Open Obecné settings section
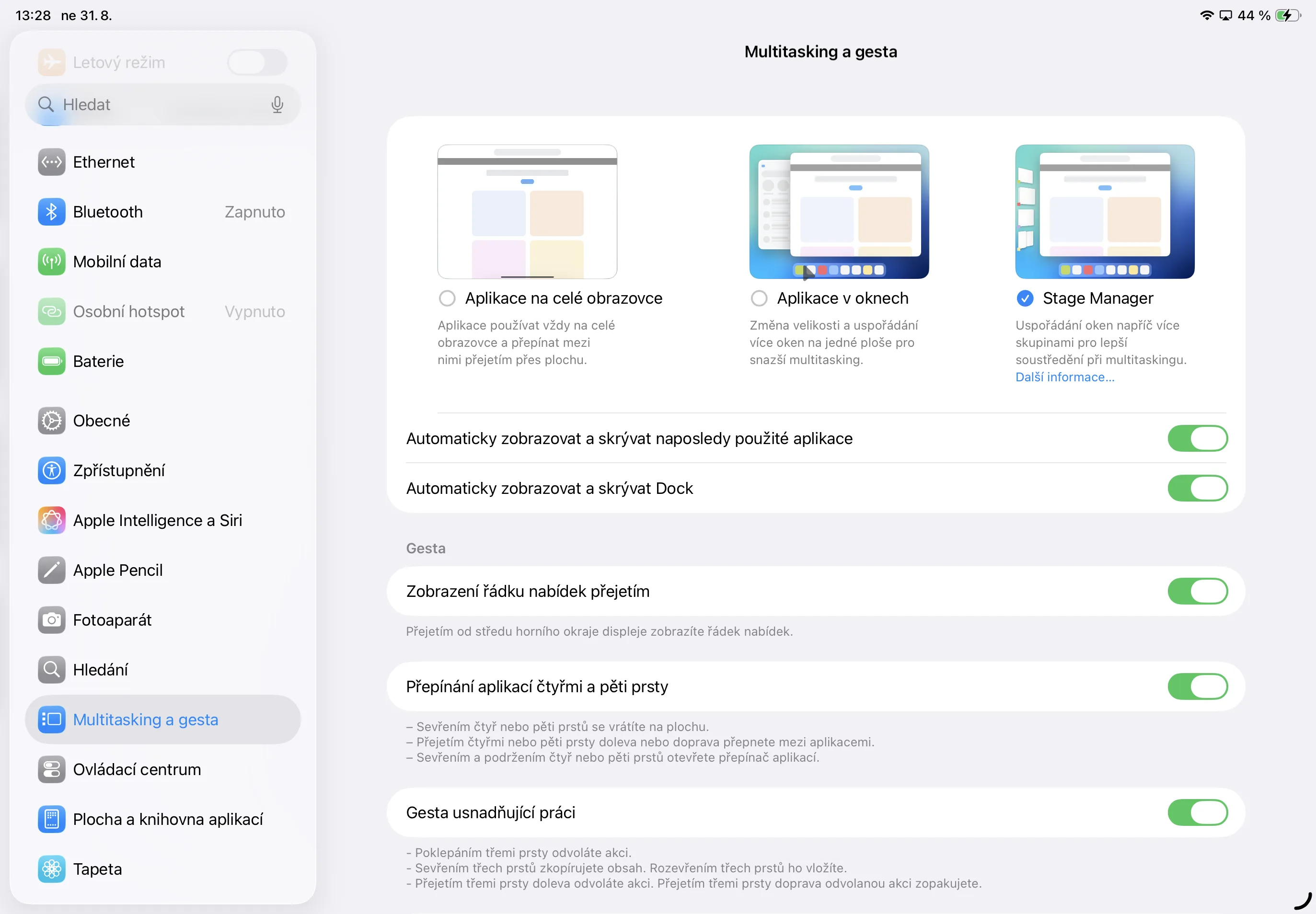This screenshot has width=1316, height=914. [x=102, y=420]
